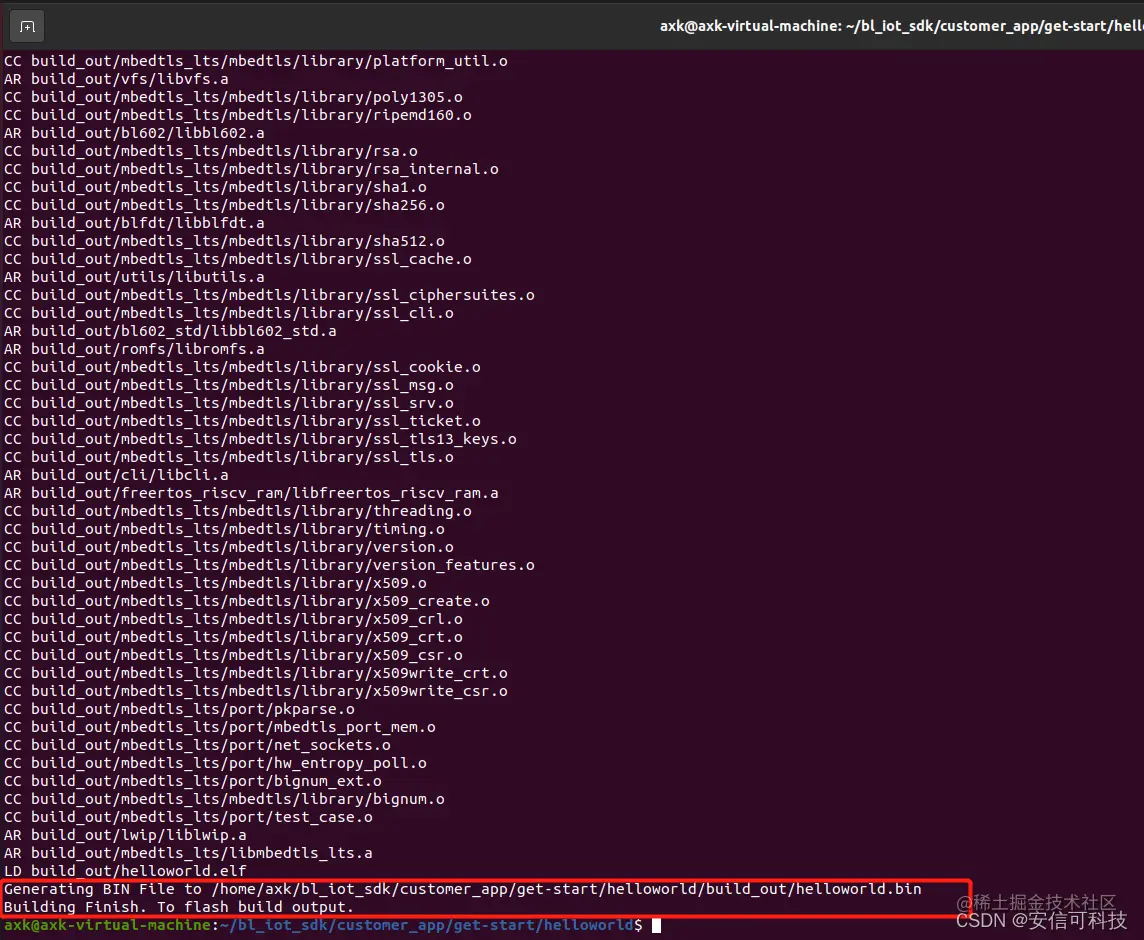Image resolution: width=1144 pixels, height=940 pixels.
Task: Focus the terminal cursor after the prompt
Action: pos(656,925)
